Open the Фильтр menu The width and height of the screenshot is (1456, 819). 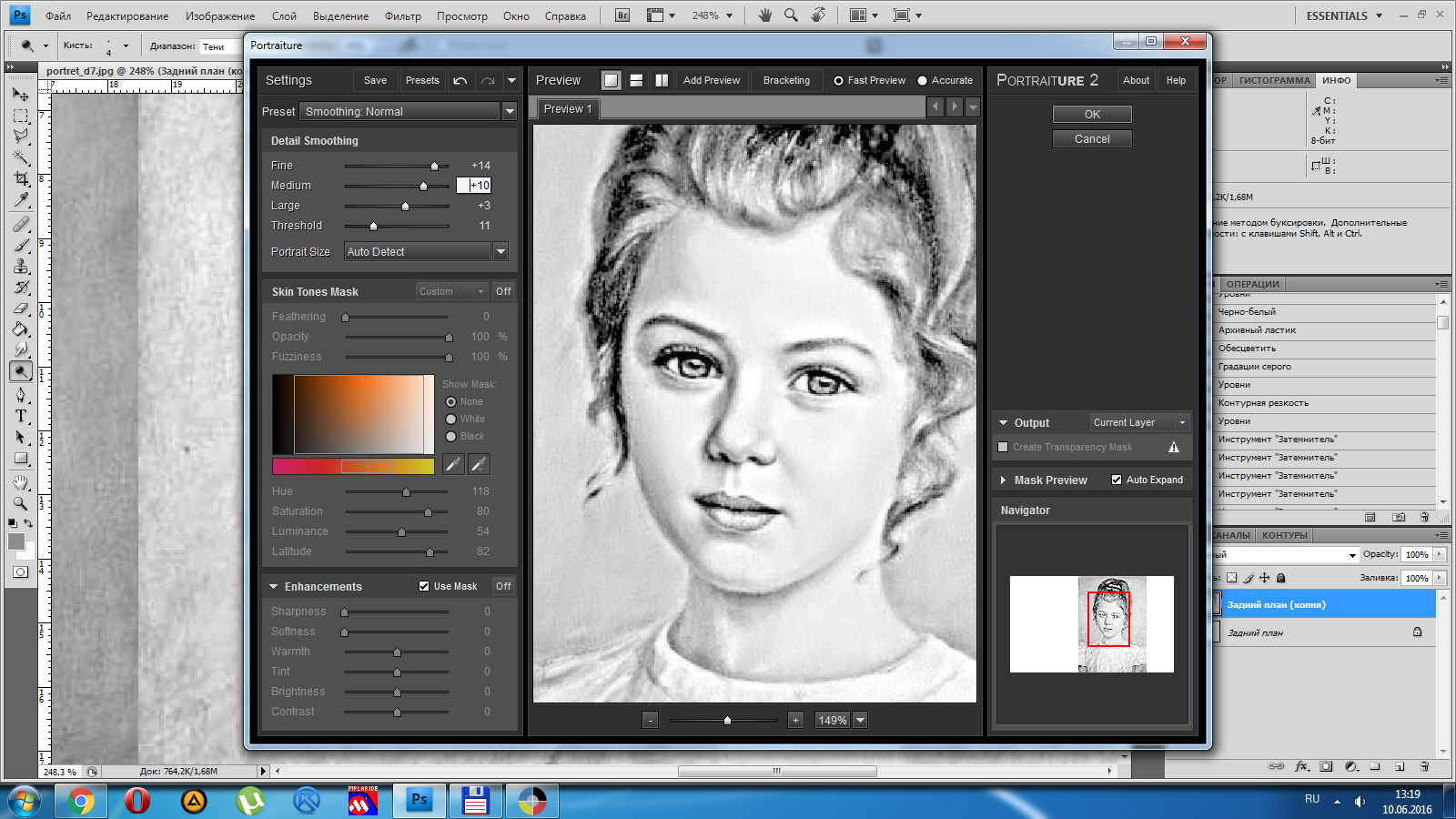[402, 15]
